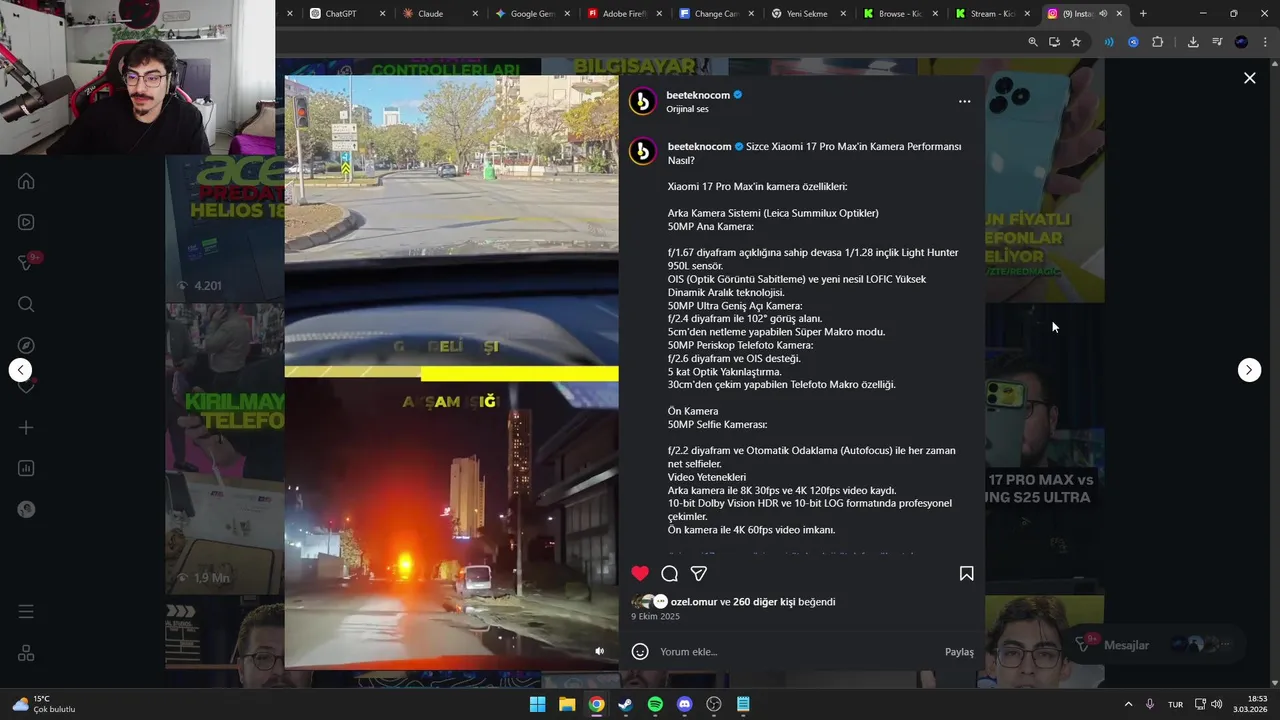Switch to the 'Stream - Kick' tab
The height and width of the screenshot is (720, 1280).
click(991, 14)
